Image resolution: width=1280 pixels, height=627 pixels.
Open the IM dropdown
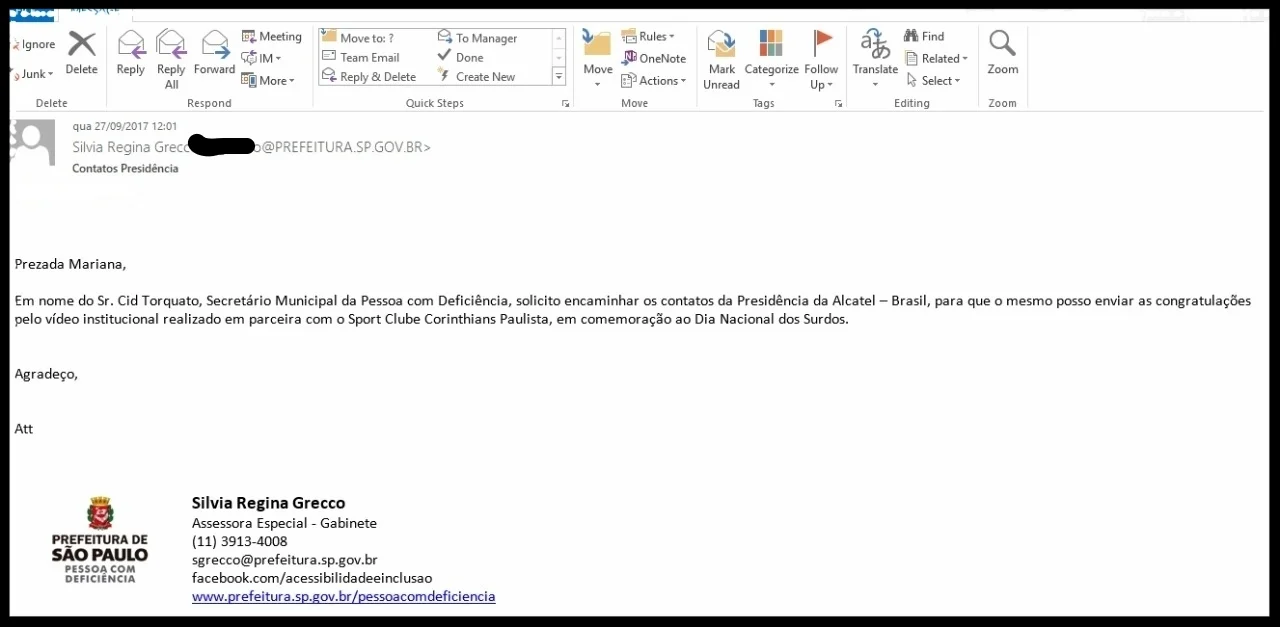pyautogui.click(x=262, y=59)
